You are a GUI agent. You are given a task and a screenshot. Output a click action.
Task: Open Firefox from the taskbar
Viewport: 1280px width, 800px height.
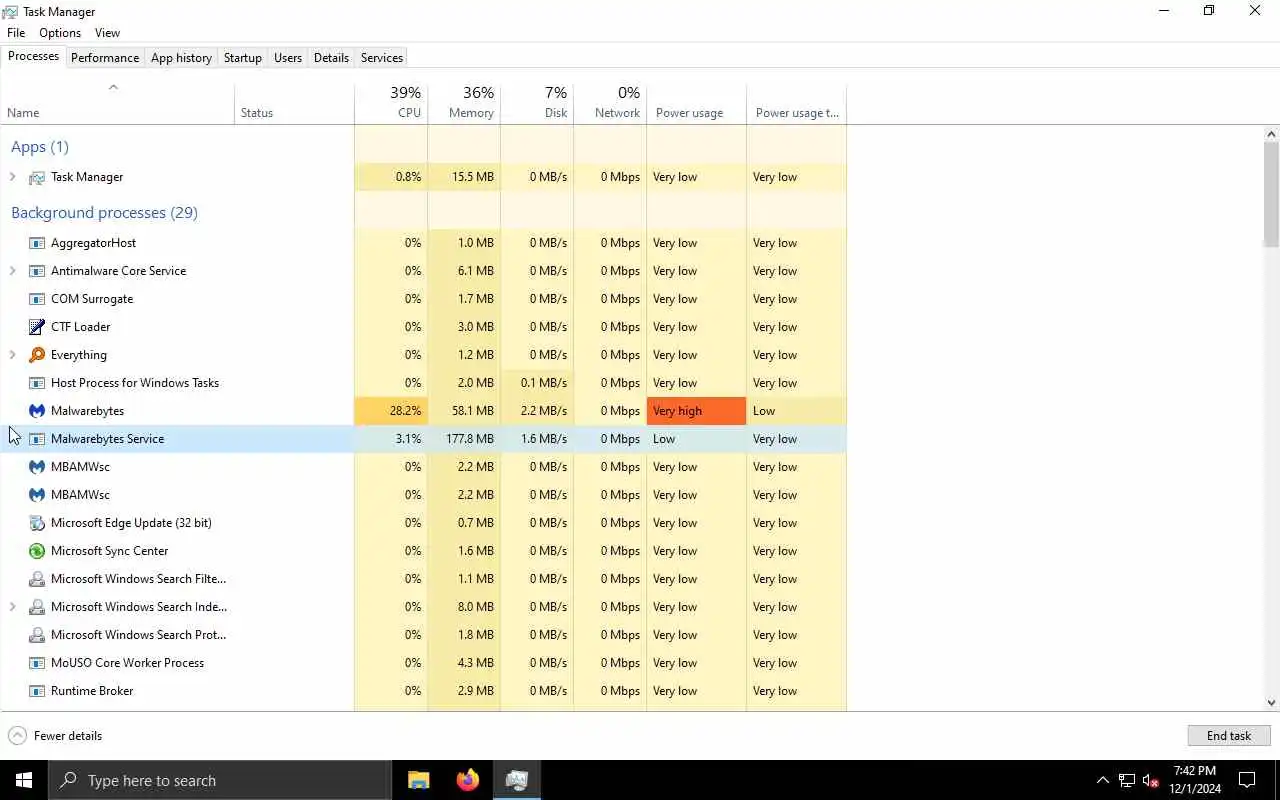pos(467,780)
